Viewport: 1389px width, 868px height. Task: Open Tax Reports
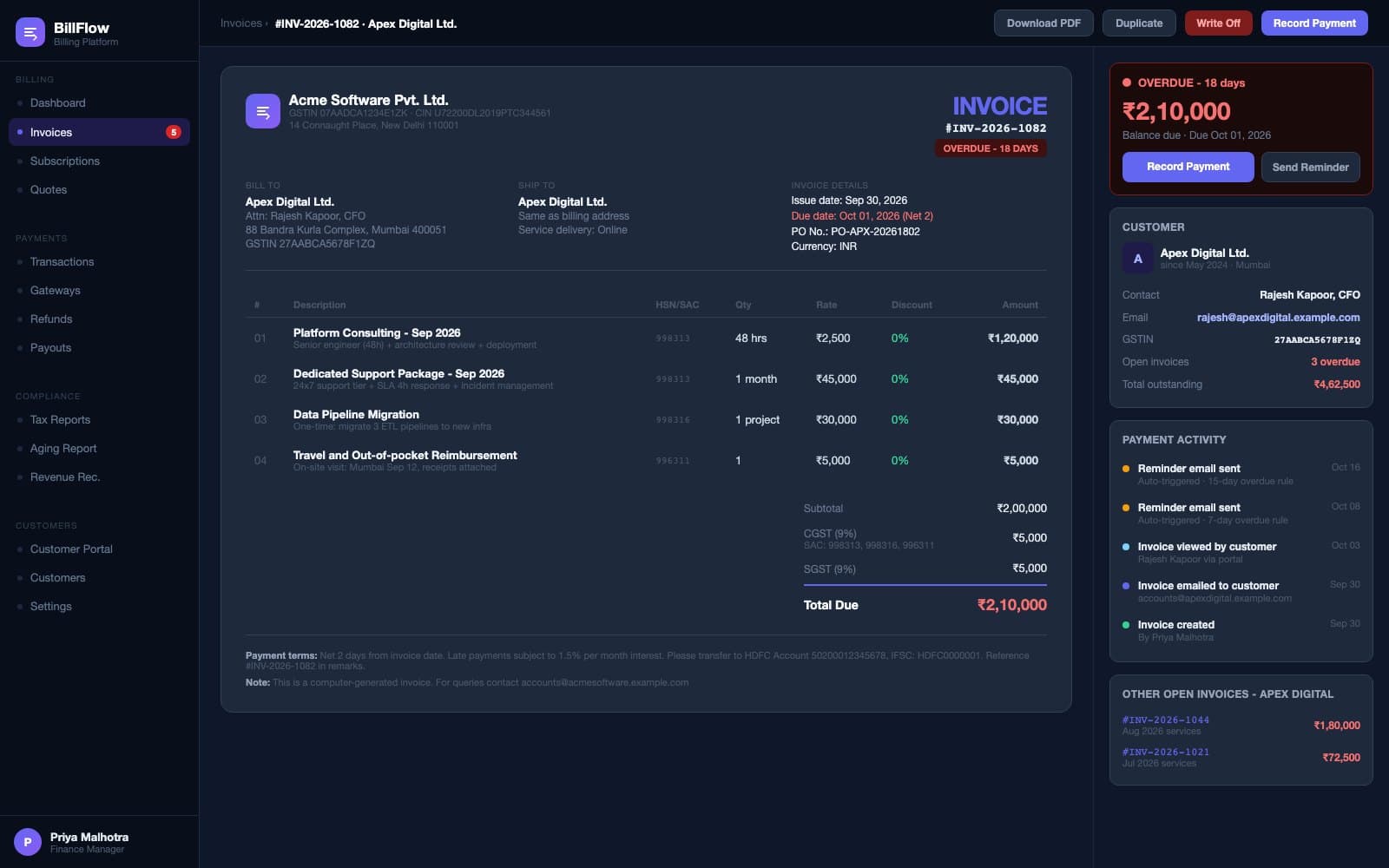tap(99, 419)
